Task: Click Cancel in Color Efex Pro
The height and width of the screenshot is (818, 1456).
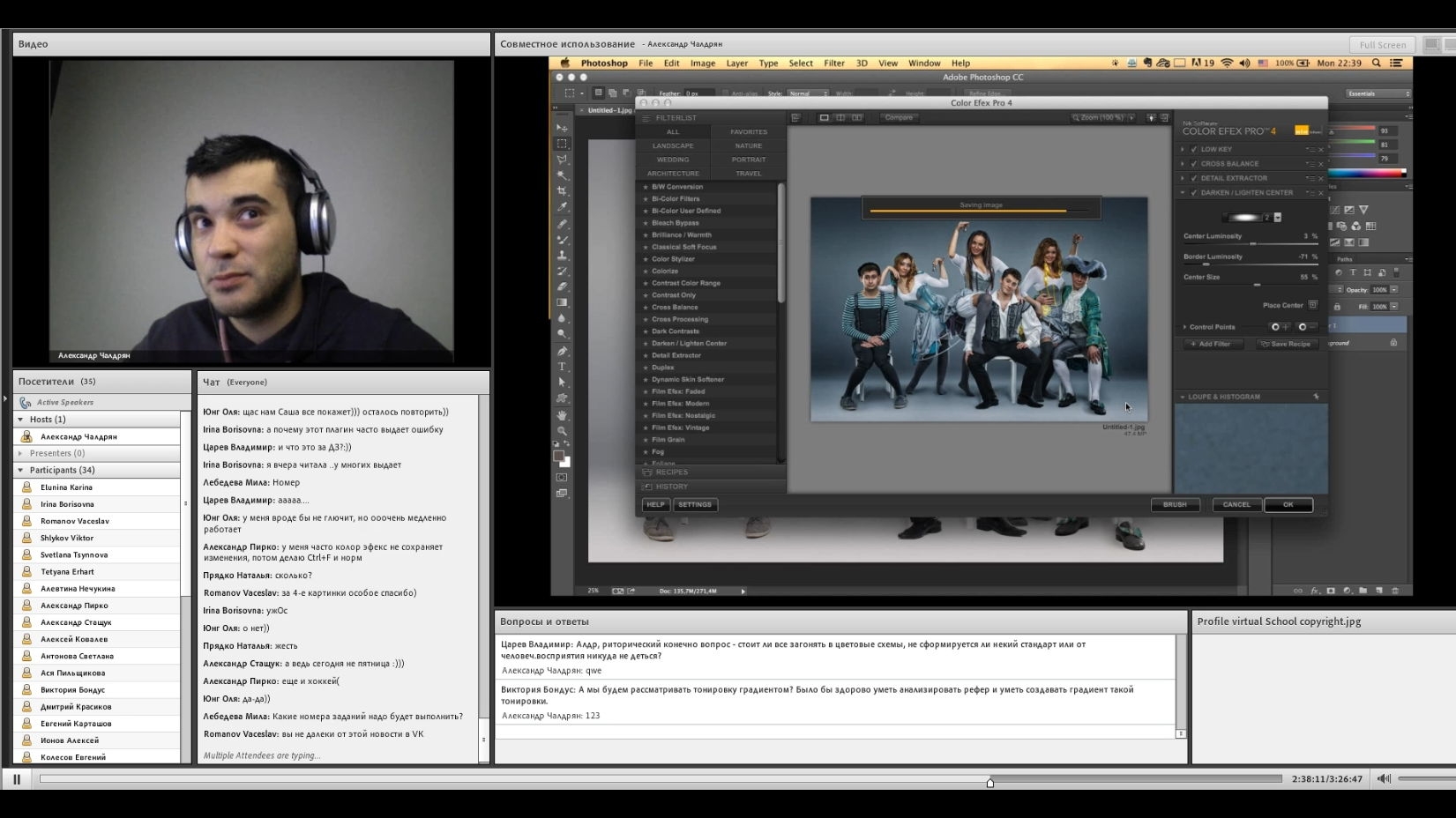Action: (1236, 505)
